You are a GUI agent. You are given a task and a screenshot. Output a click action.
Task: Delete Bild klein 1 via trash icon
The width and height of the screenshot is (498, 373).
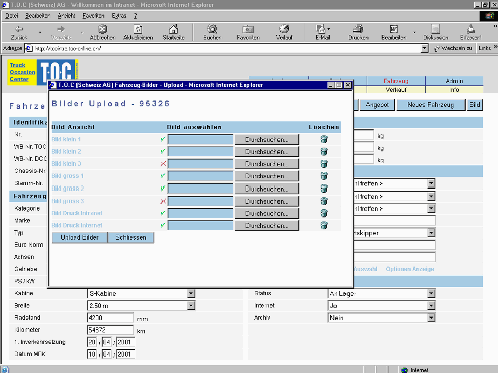324,139
